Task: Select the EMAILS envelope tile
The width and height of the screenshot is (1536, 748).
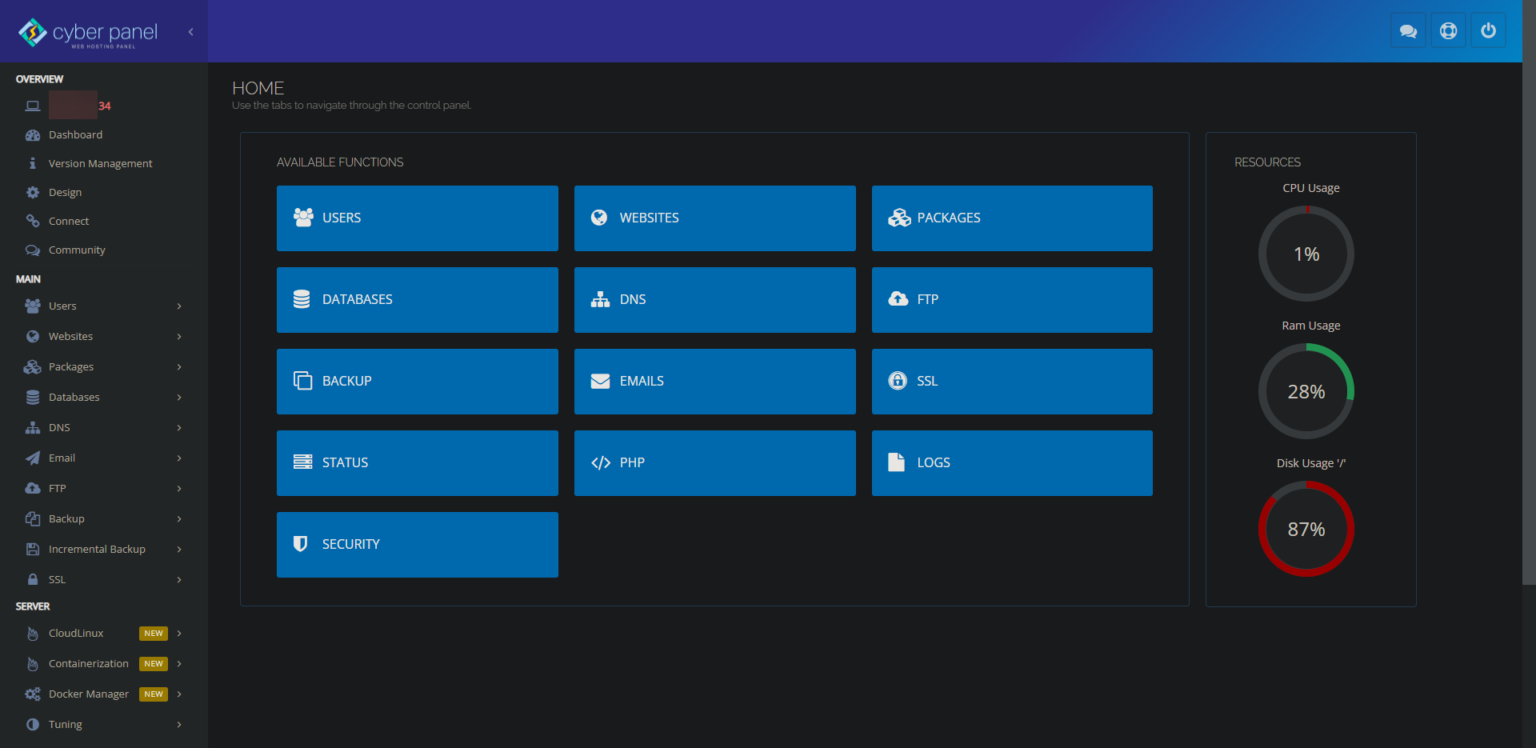Action: [x=714, y=381]
